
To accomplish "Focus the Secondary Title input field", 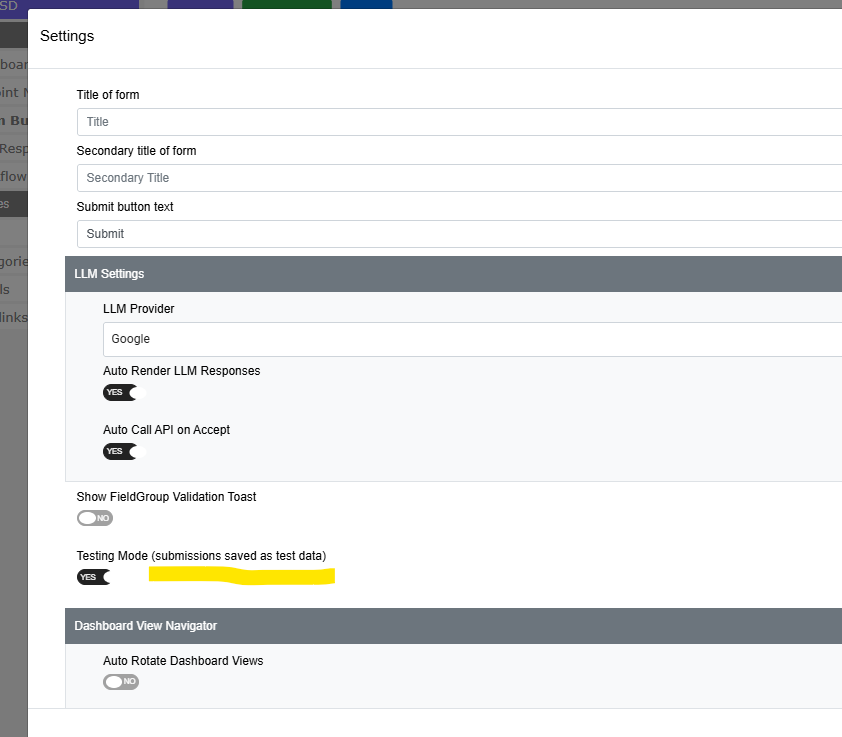I will pos(460,178).
